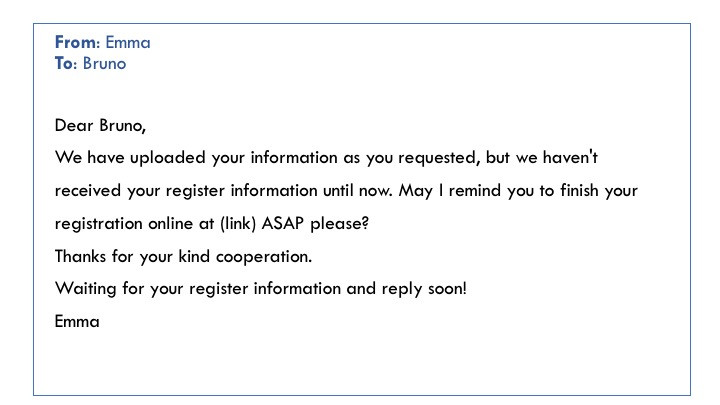Click the phrase "reply soon!"
The height and width of the screenshot is (405, 720).
click(x=424, y=288)
